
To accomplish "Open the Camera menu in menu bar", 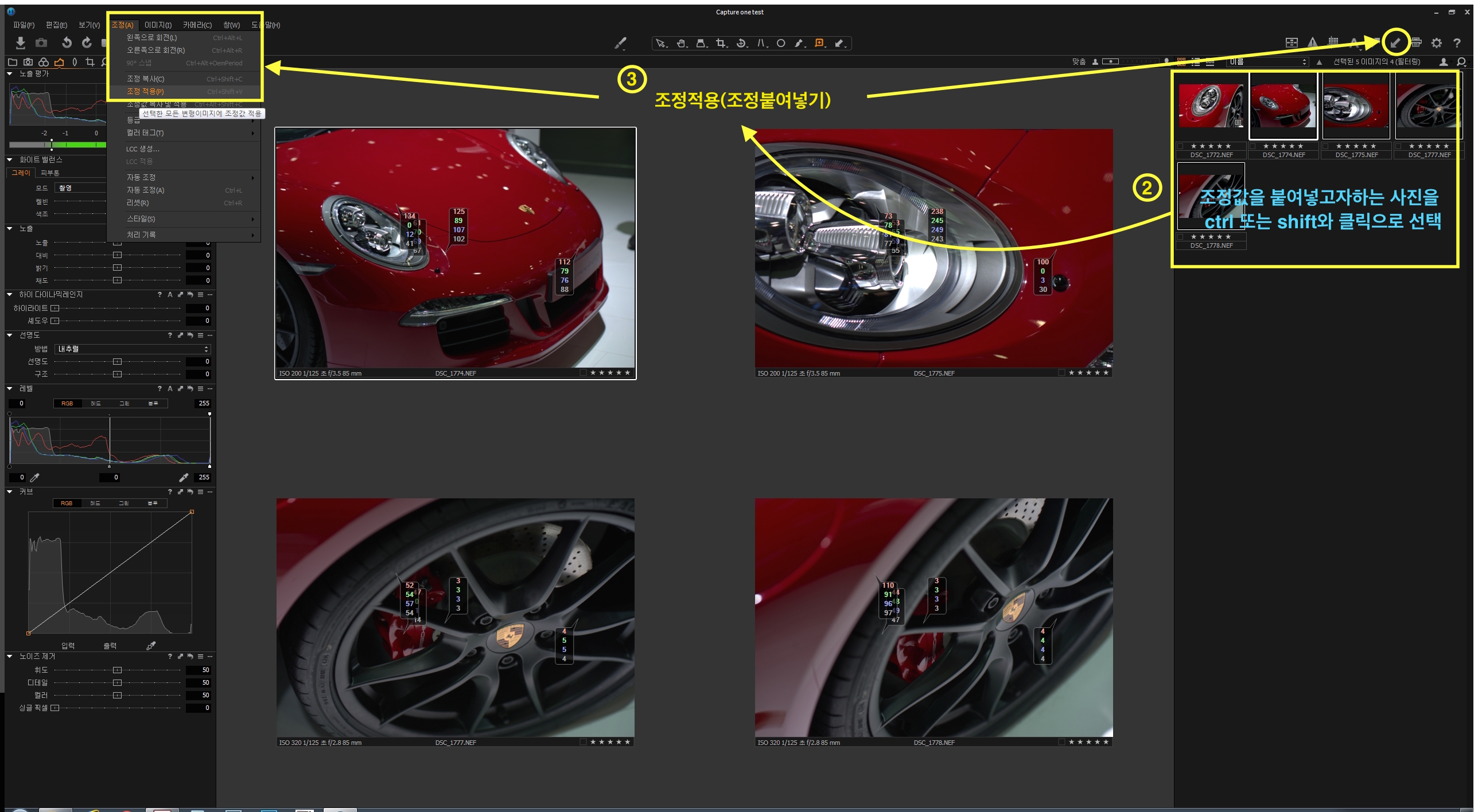I will pyautogui.click(x=197, y=25).
